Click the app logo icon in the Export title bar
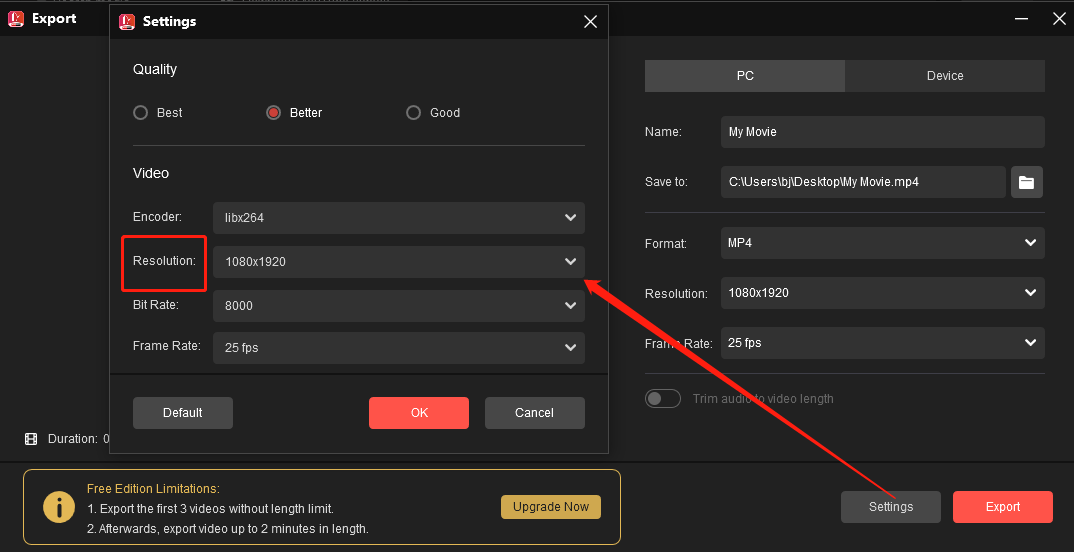The image size is (1074, 552). 16,19
